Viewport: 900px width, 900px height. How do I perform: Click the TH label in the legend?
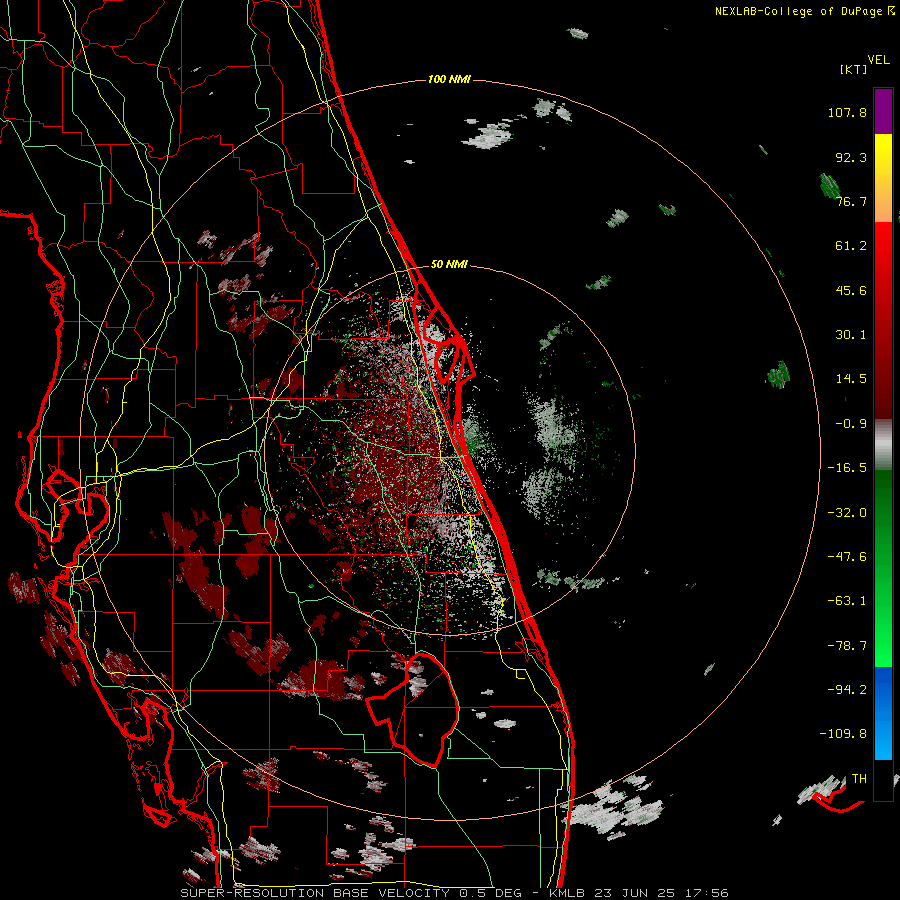(859, 779)
